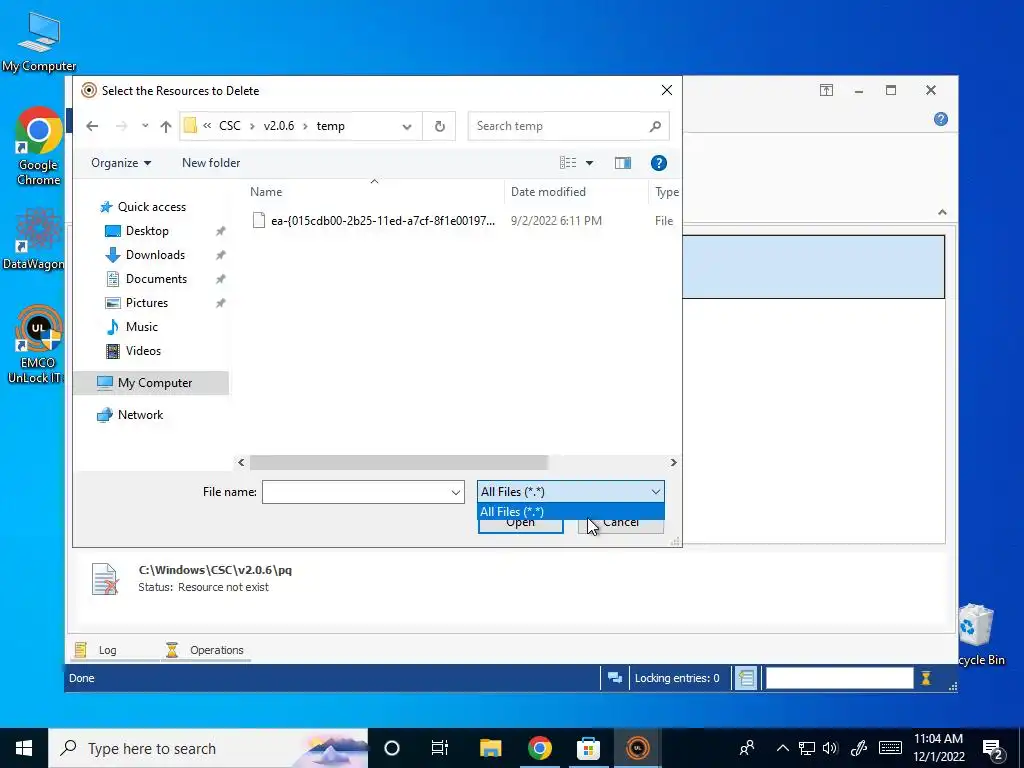Click status bar messages icon
The image size is (1024, 768).
pos(615,678)
